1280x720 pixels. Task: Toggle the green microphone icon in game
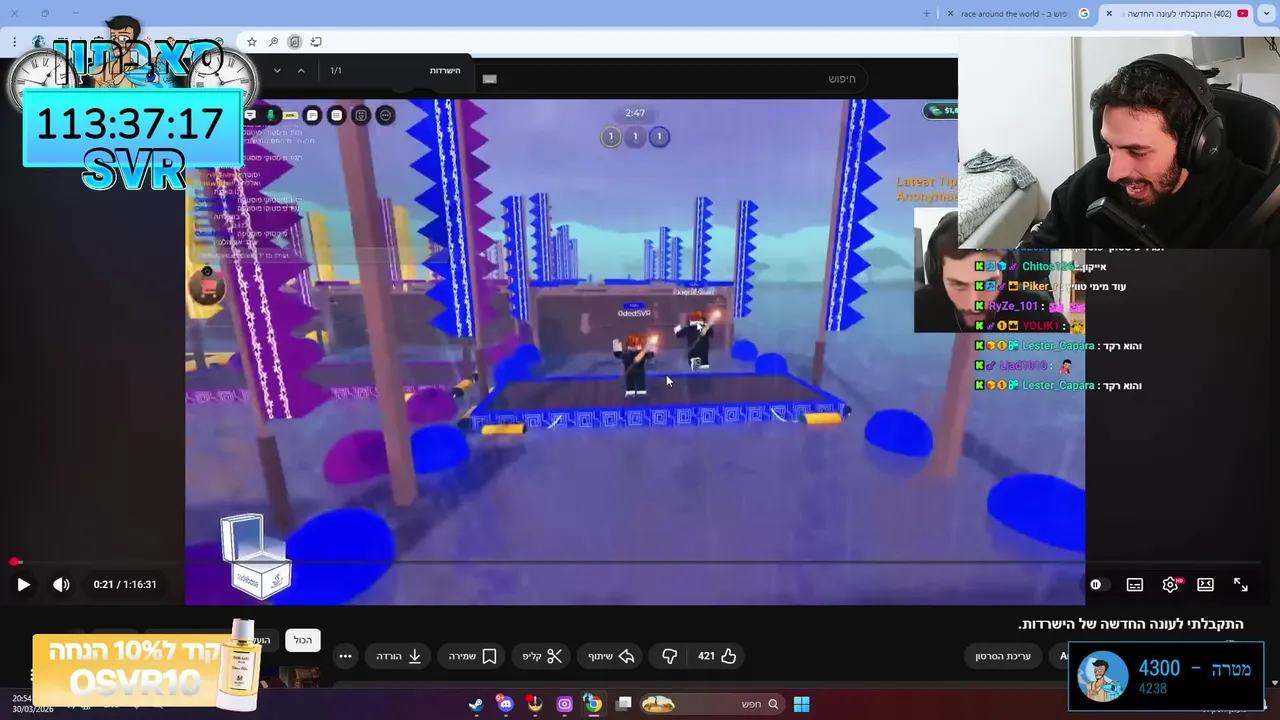click(x=271, y=115)
